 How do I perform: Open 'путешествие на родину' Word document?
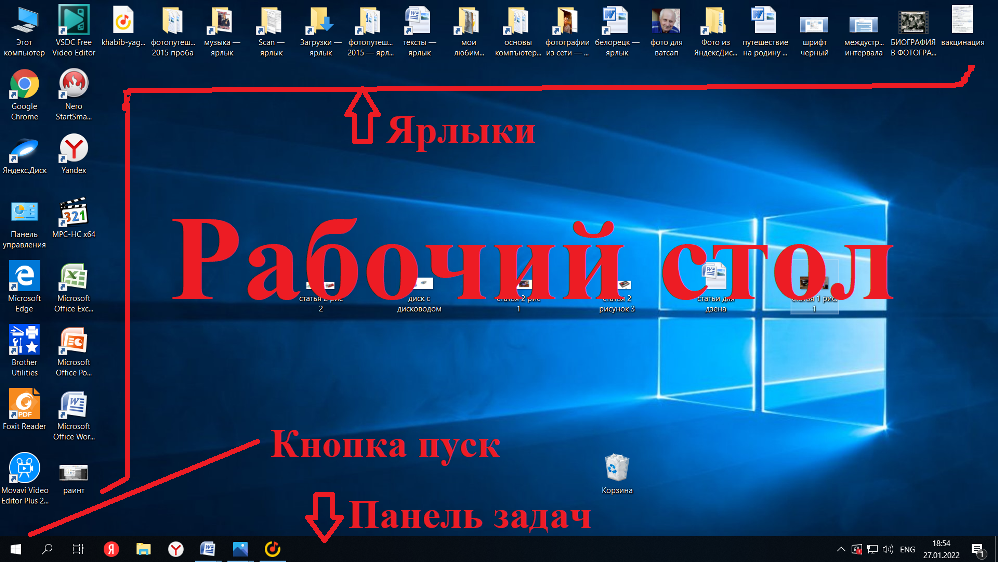pos(764,30)
